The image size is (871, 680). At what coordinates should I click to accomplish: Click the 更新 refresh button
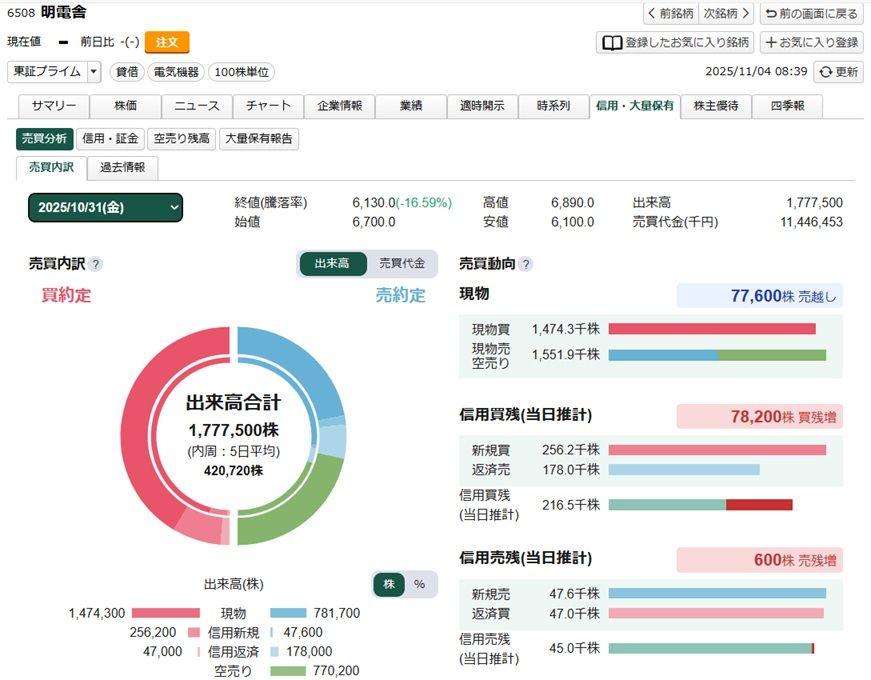[x=838, y=72]
